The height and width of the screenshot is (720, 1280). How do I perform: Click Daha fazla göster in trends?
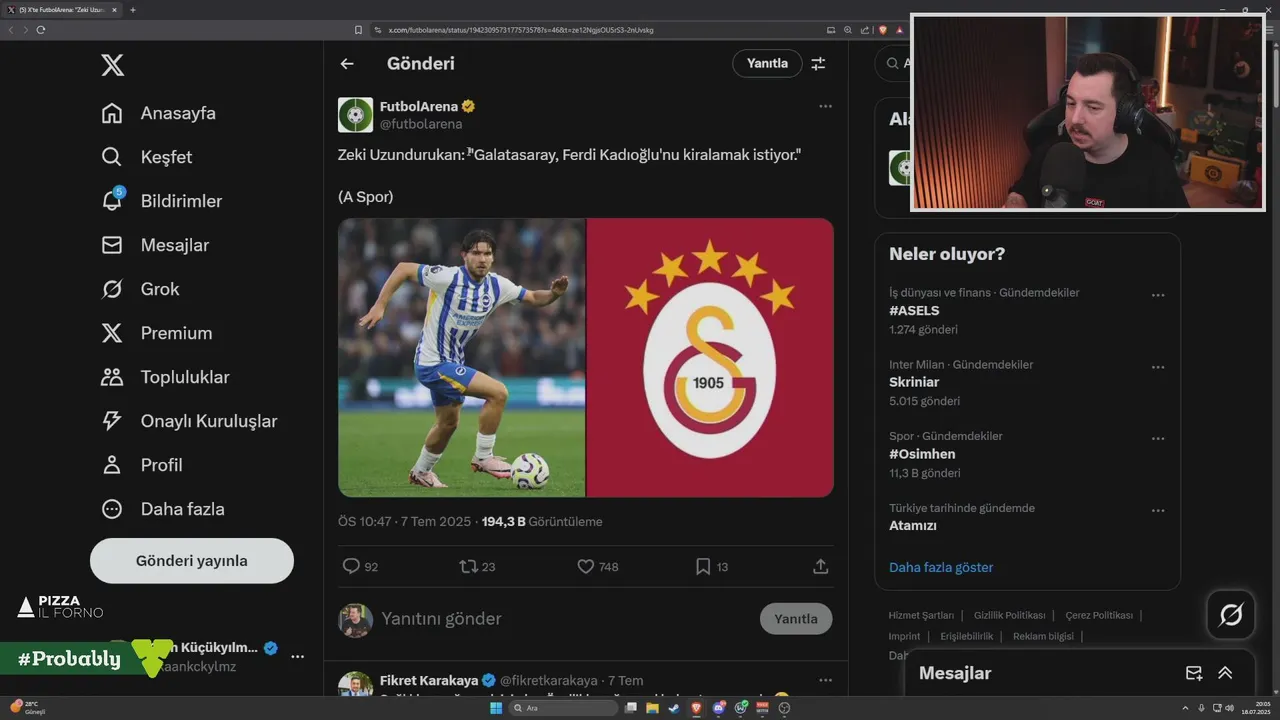pyautogui.click(x=941, y=567)
